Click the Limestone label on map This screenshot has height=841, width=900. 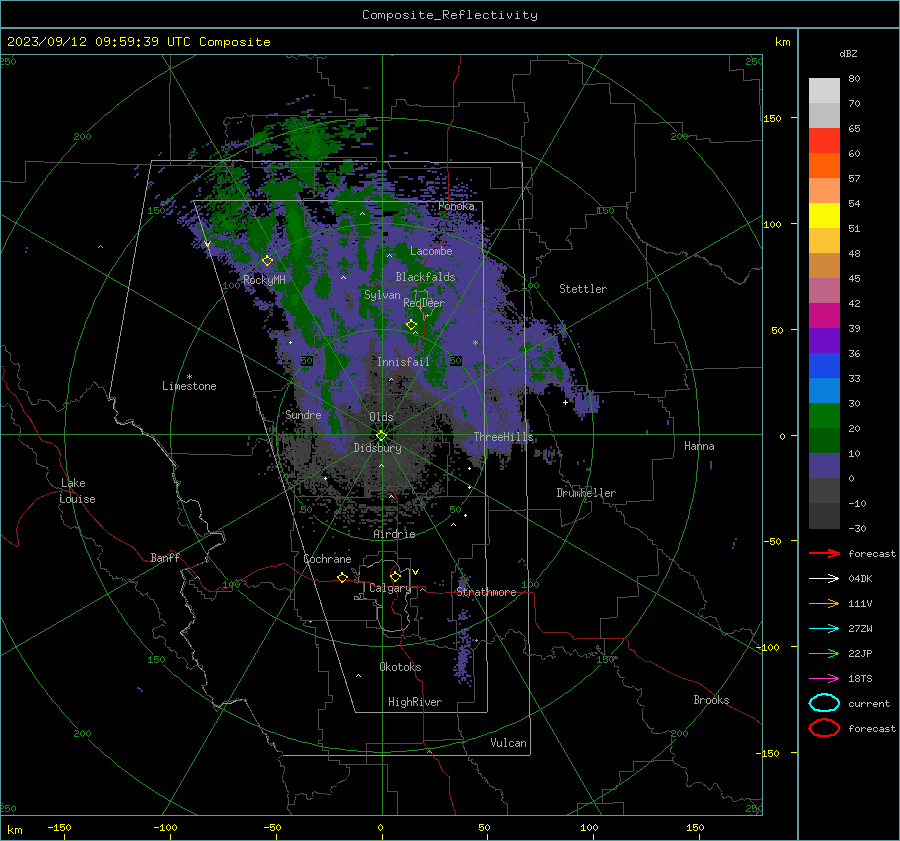coord(189,386)
